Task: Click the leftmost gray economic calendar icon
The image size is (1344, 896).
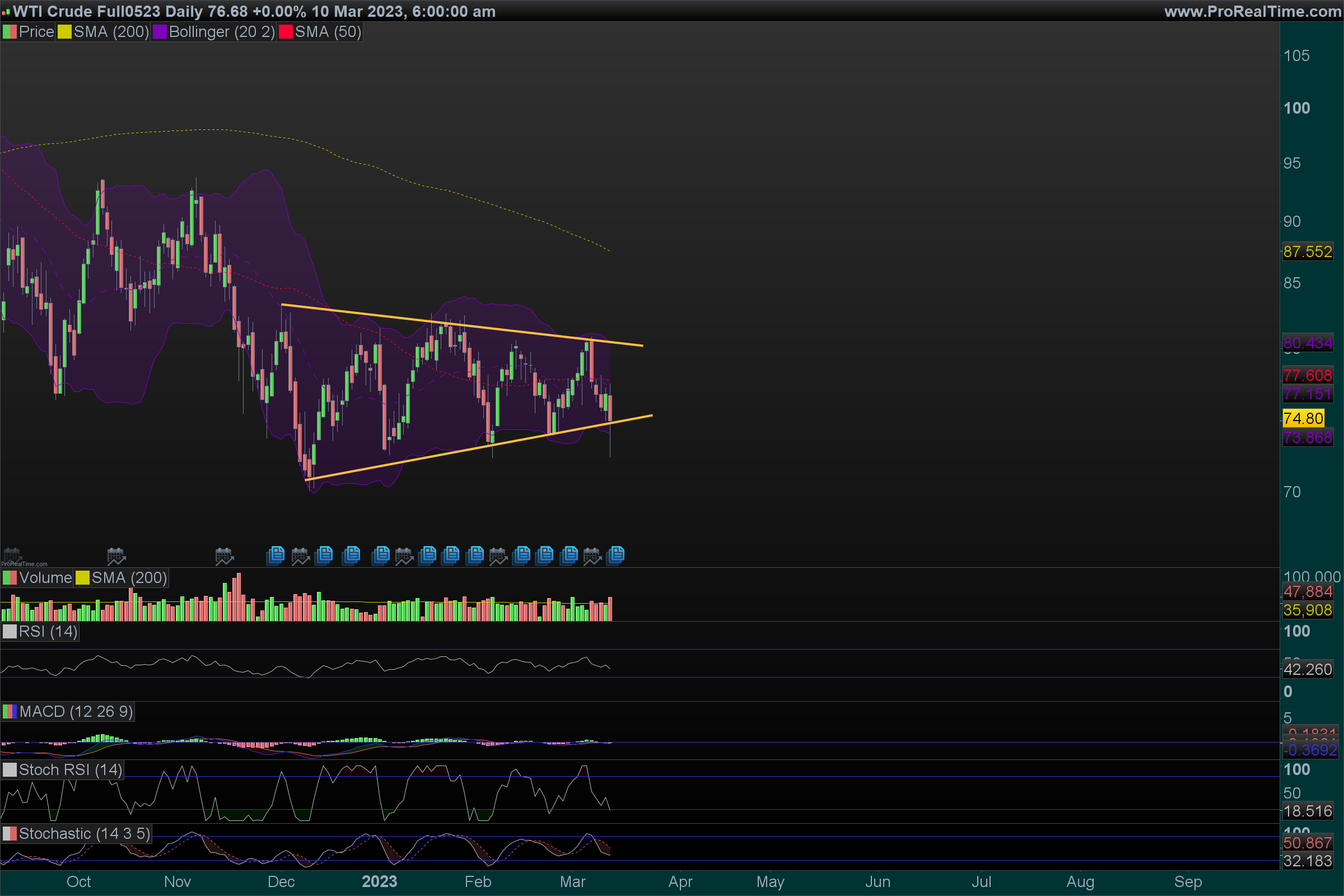Action: 12,555
